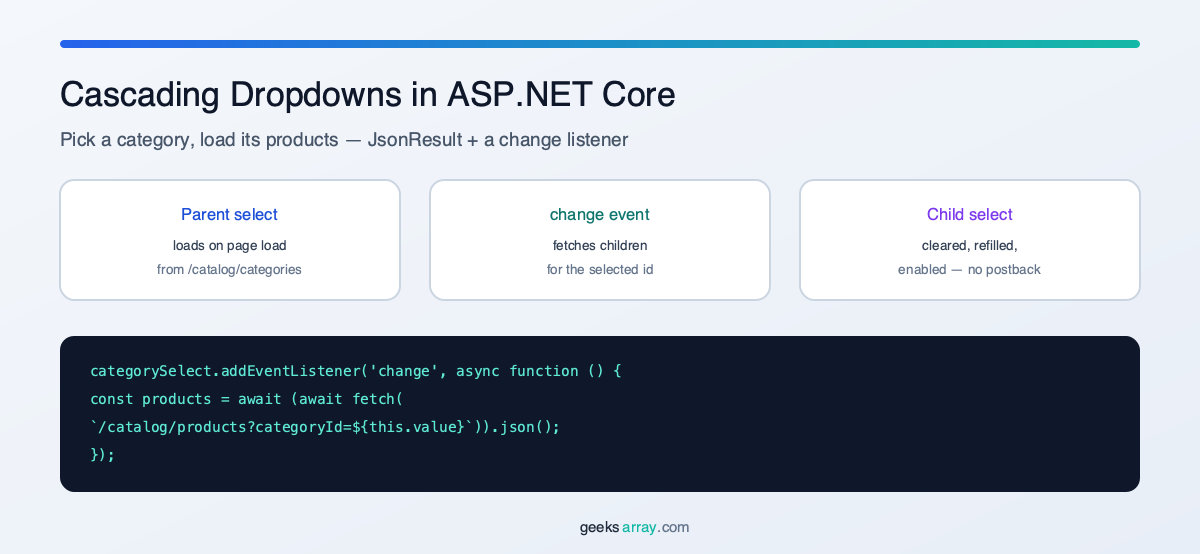
Task: Click the closing '});' code line
Action: [103, 455]
